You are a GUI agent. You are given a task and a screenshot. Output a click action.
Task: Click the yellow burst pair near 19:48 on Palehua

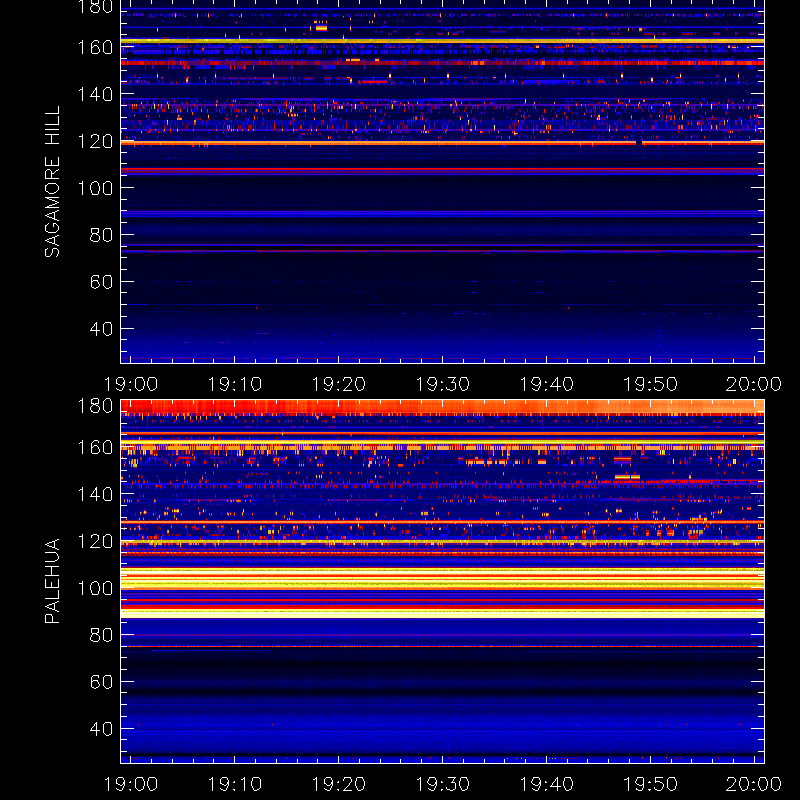click(628, 477)
